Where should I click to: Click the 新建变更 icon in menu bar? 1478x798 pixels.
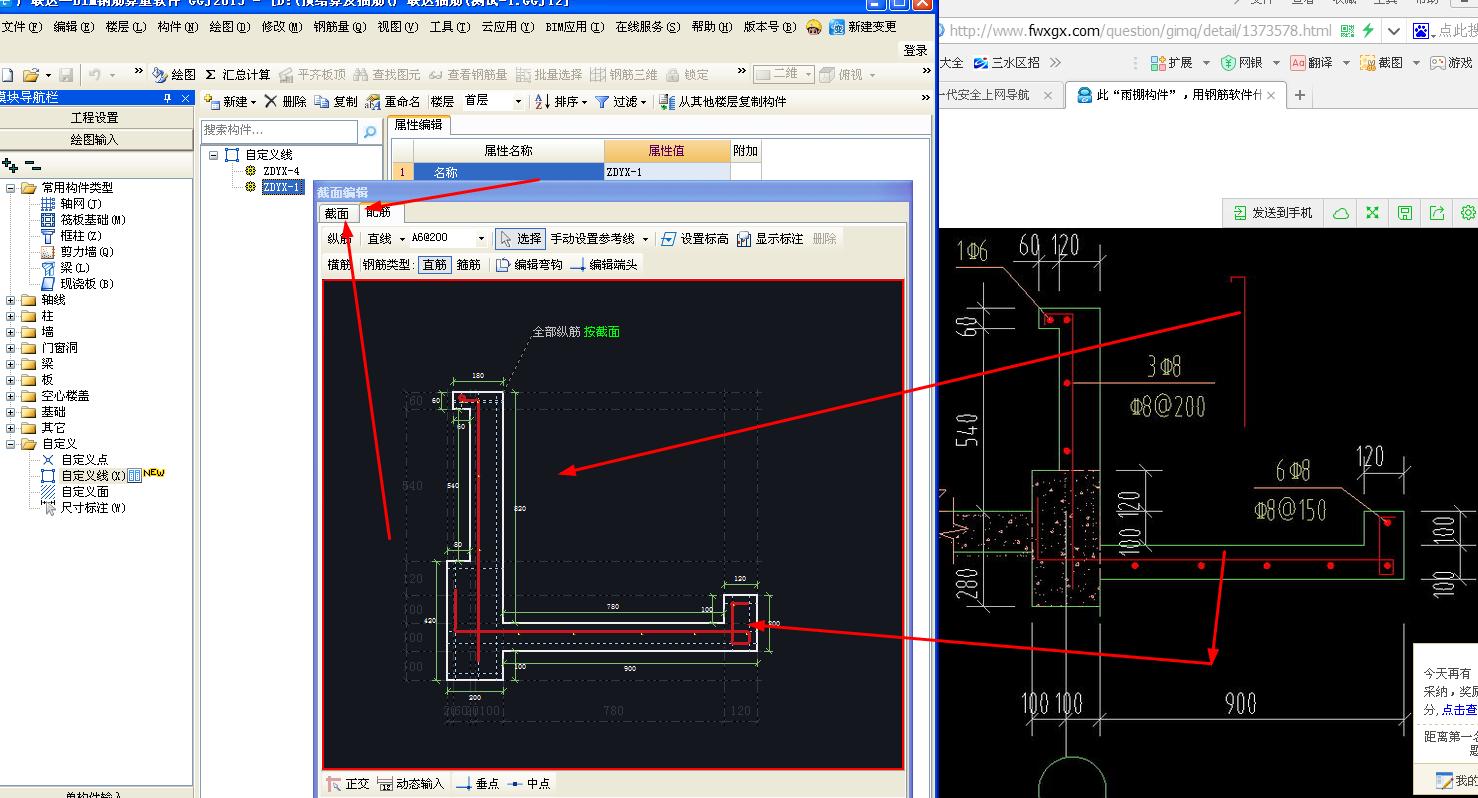pos(836,27)
